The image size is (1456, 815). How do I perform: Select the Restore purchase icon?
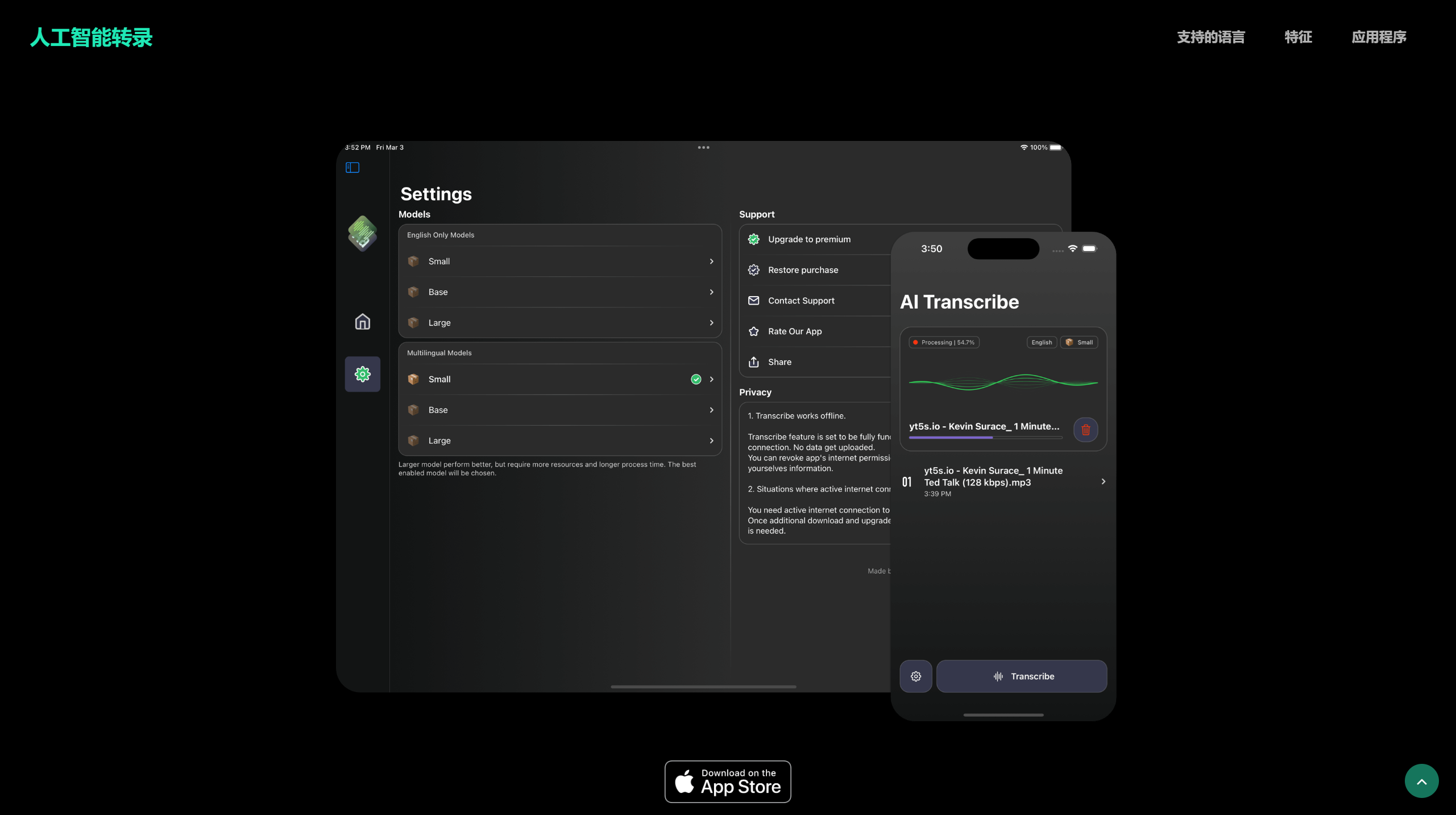click(x=754, y=270)
